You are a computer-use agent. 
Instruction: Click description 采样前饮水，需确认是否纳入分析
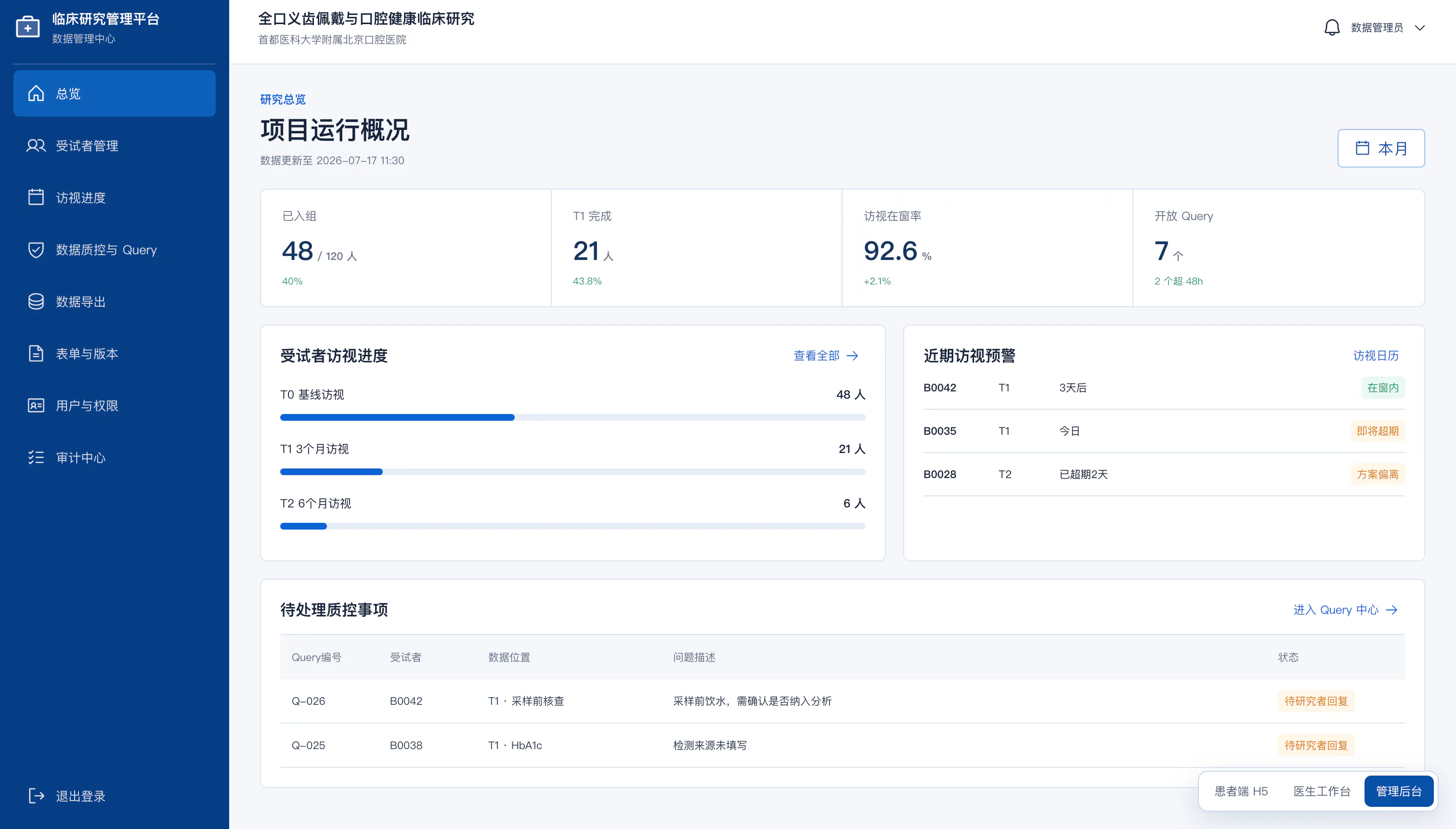(x=752, y=701)
